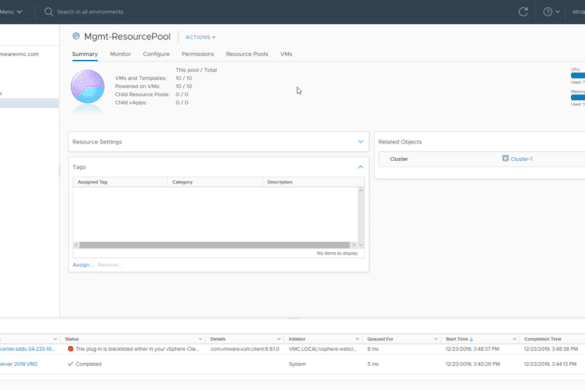
Task: Click the Mgmt-ResourcePool title icon
Action: tap(76, 36)
